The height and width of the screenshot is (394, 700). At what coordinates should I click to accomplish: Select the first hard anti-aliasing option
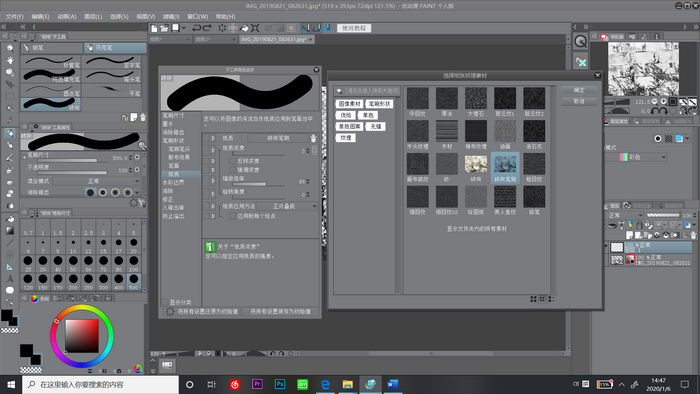tap(90, 192)
